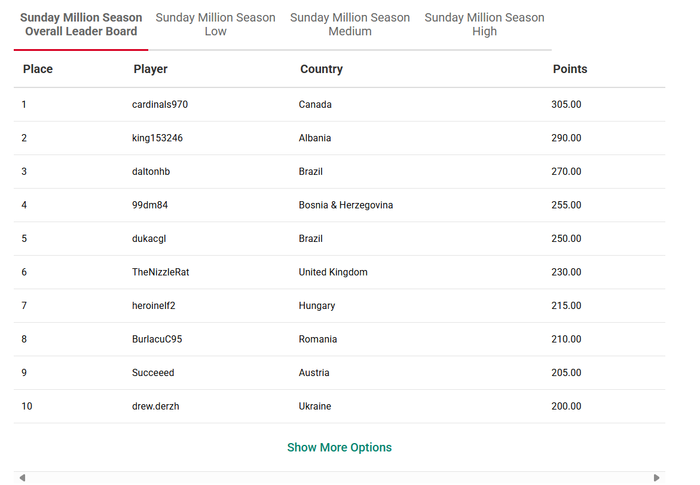The width and height of the screenshot is (700, 485).
Task: Click the 210.00 points for BurlacuC95
Action: point(566,339)
